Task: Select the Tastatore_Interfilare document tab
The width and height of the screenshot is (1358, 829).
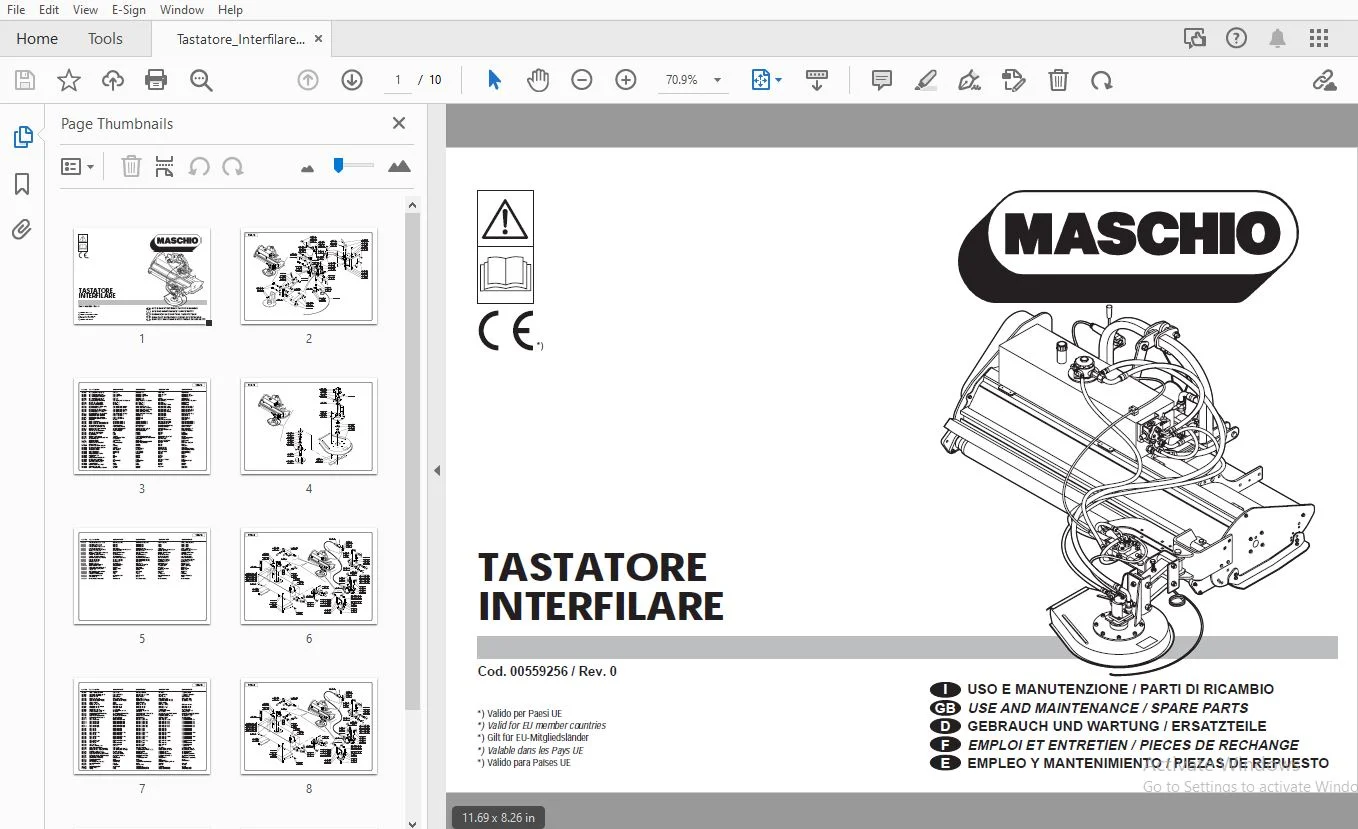Action: click(x=241, y=39)
